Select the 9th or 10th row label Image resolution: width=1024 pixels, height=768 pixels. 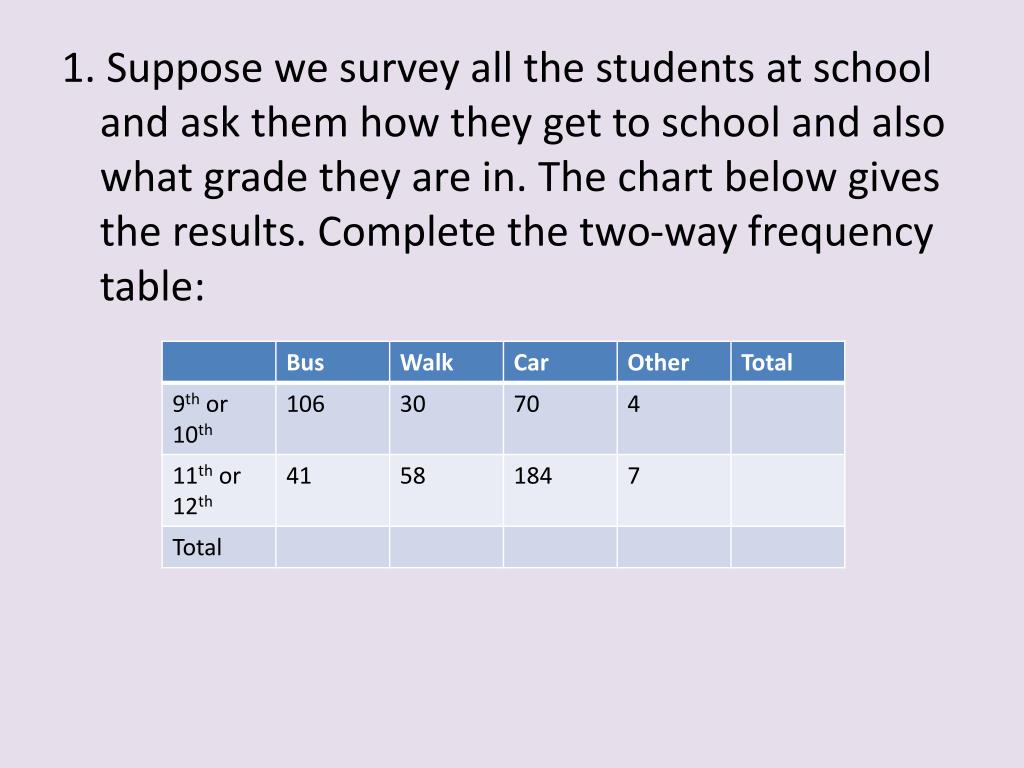[x=219, y=419]
